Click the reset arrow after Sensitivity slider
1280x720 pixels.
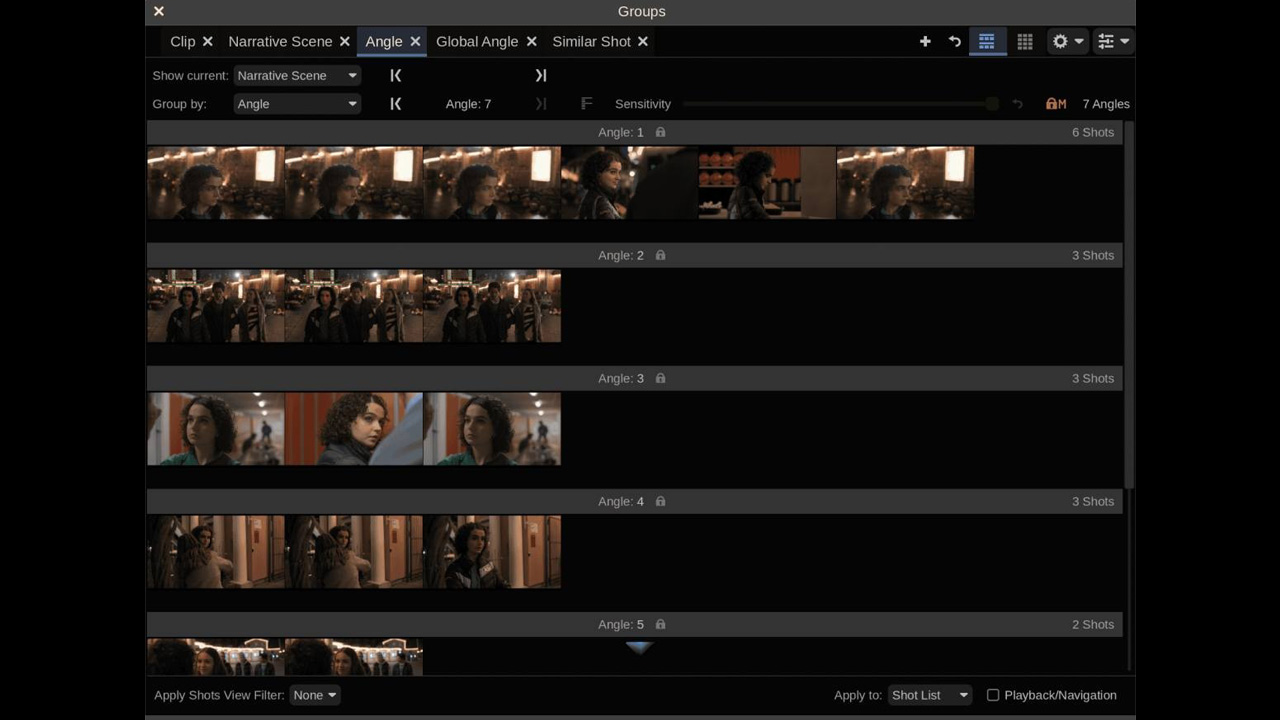1018,103
